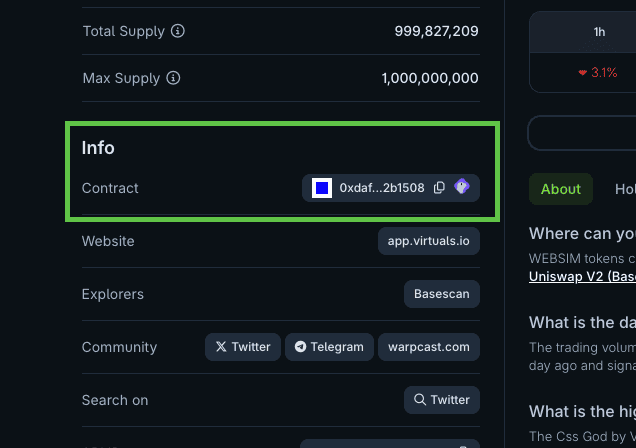Click the purple wallet icon beside contract
This screenshot has height=448, width=636.
[462, 187]
